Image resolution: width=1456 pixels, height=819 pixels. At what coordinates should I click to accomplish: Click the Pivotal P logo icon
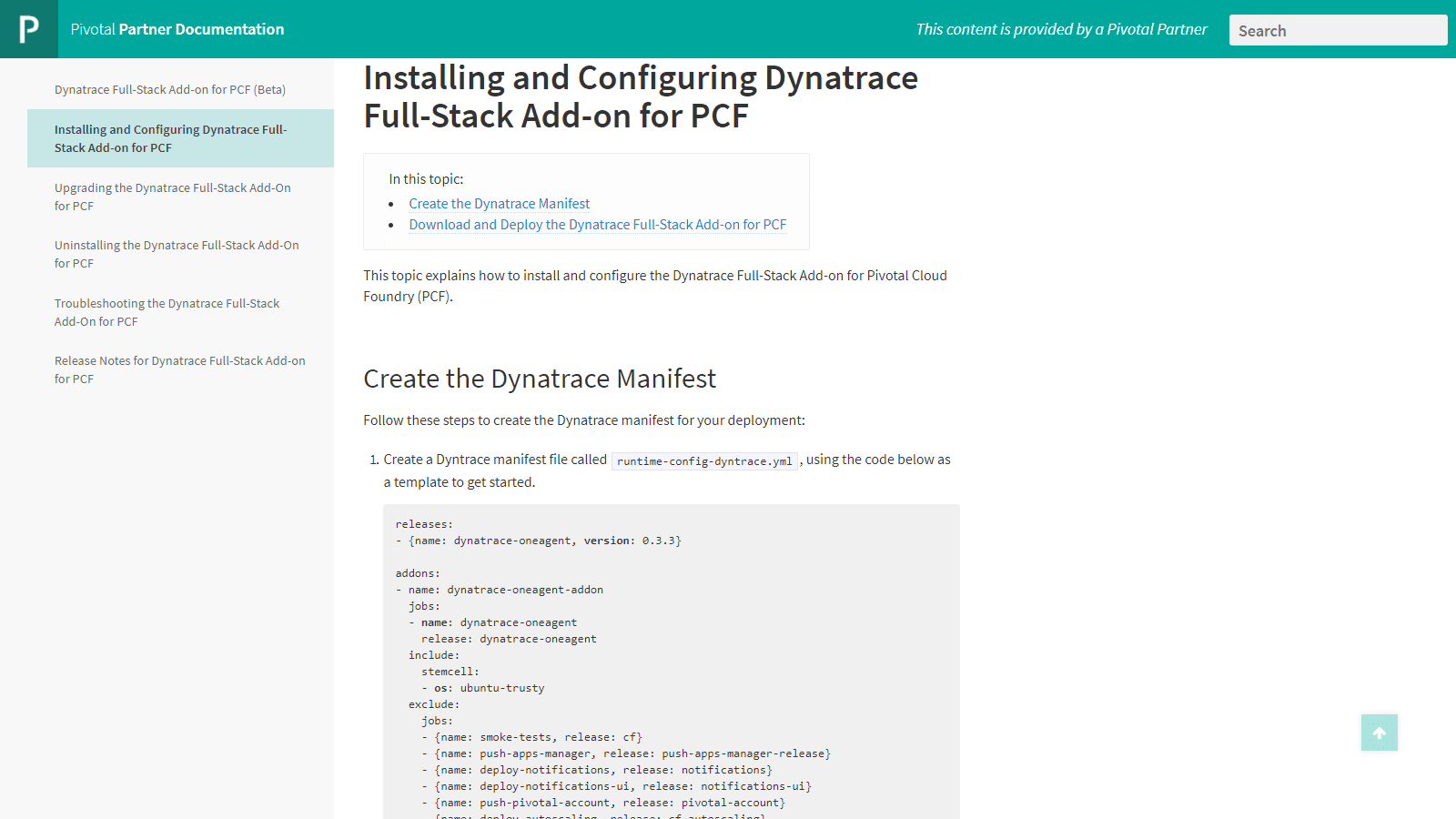pyautogui.click(x=29, y=29)
